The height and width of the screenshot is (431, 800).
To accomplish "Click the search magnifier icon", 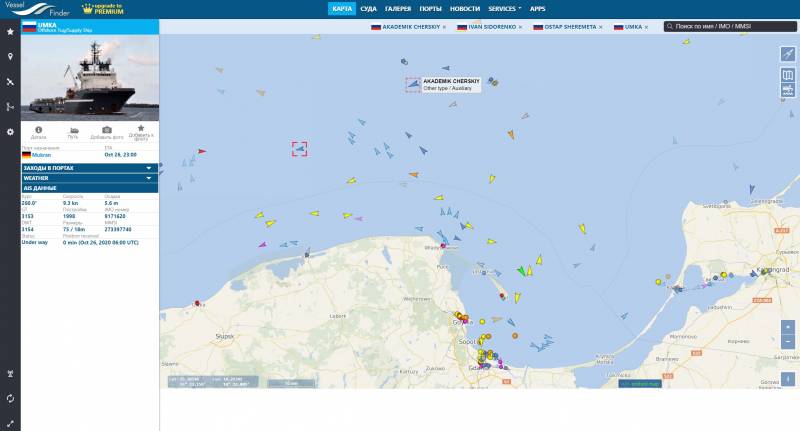I will click(670, 26).
